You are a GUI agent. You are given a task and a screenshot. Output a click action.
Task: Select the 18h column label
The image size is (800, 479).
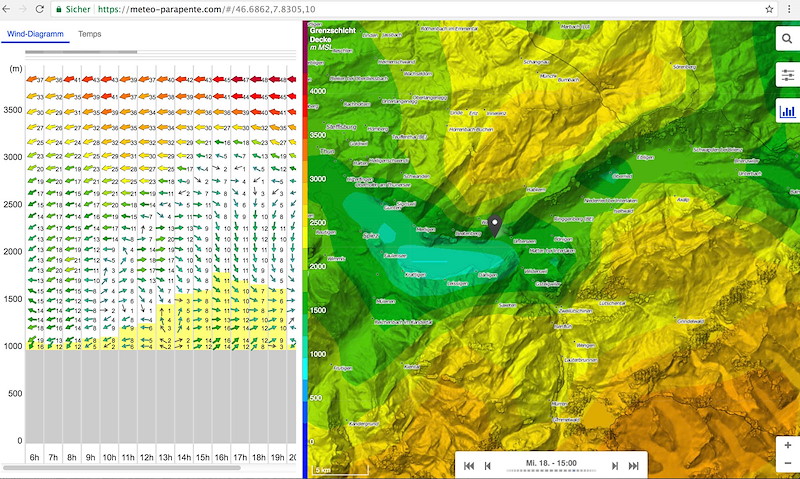(x=259, y=457)
